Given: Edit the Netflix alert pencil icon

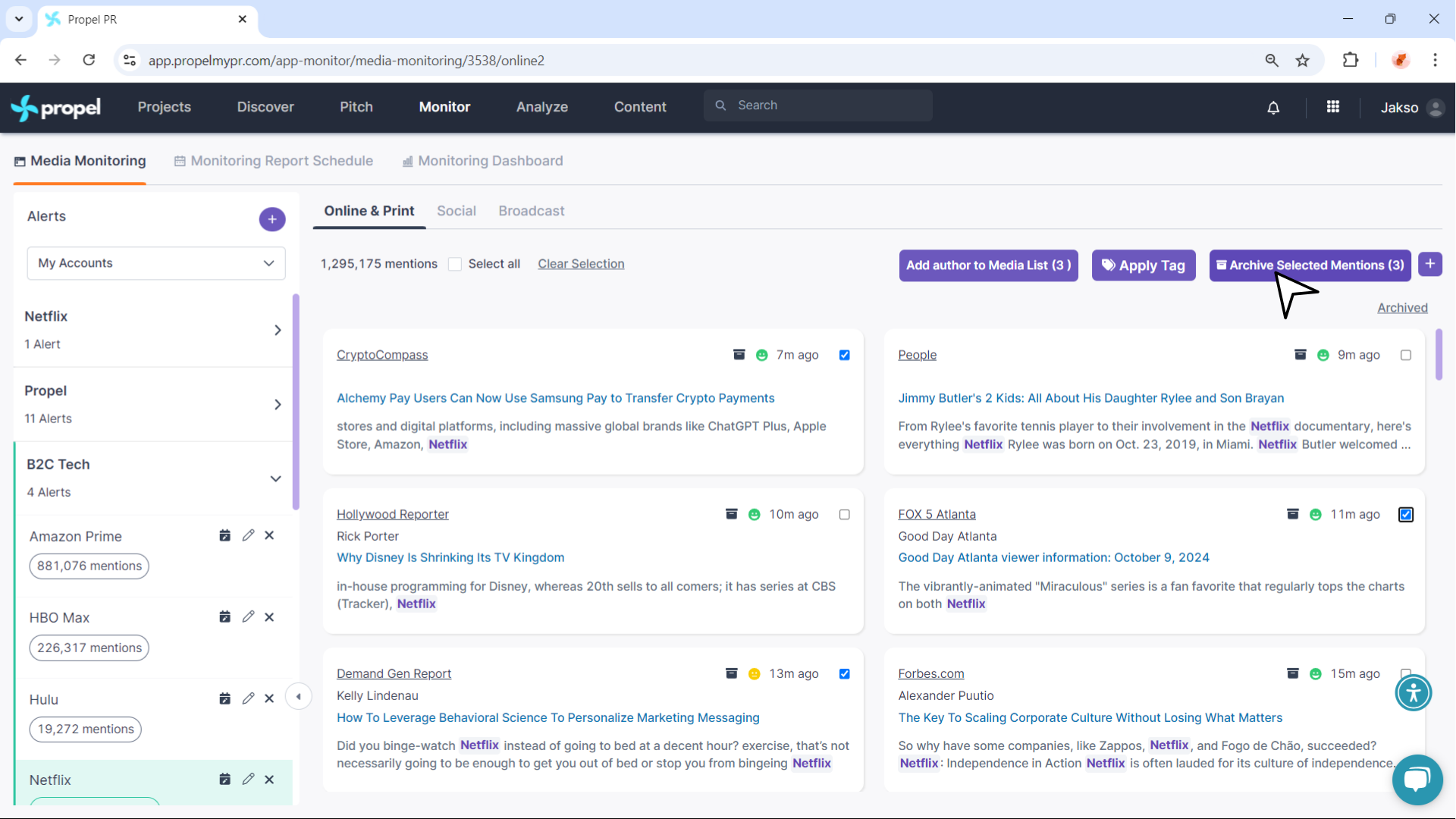Looking at the screenshot, I should tap(248, 780).
